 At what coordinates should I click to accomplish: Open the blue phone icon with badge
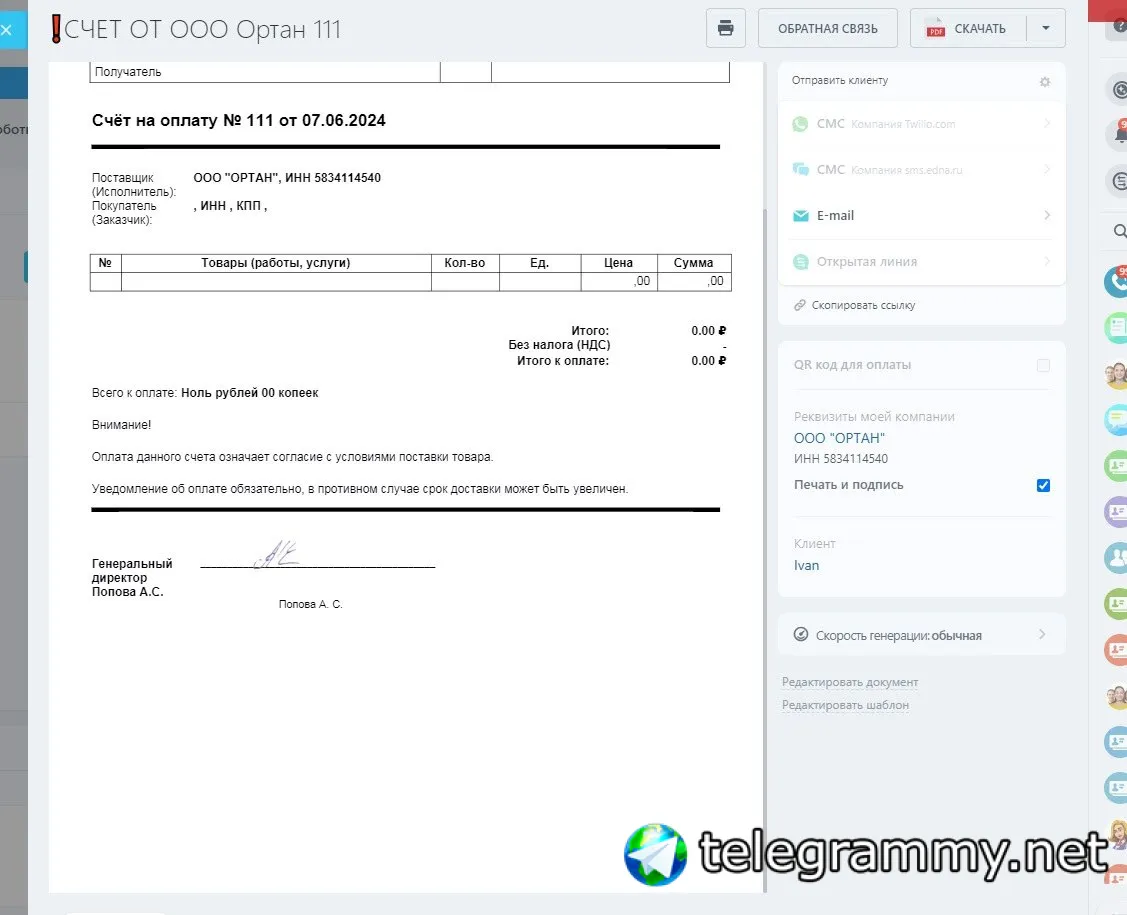point(1116,281)
